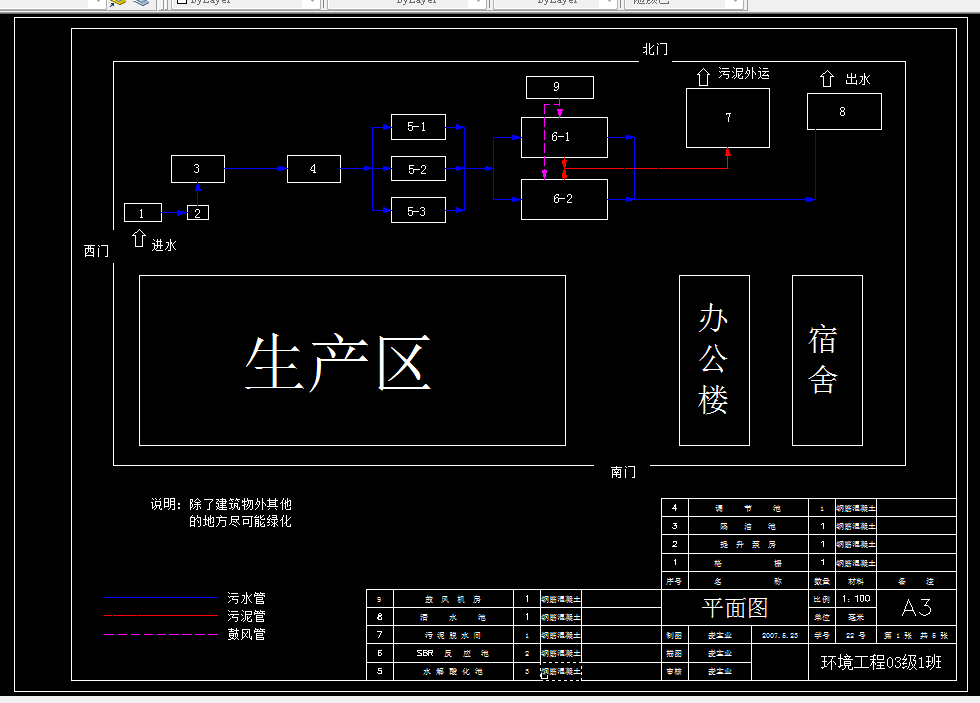Screen dimensions: 980x703
Task: Open the color ByLayer dropdown
Action: click(311, 4)
